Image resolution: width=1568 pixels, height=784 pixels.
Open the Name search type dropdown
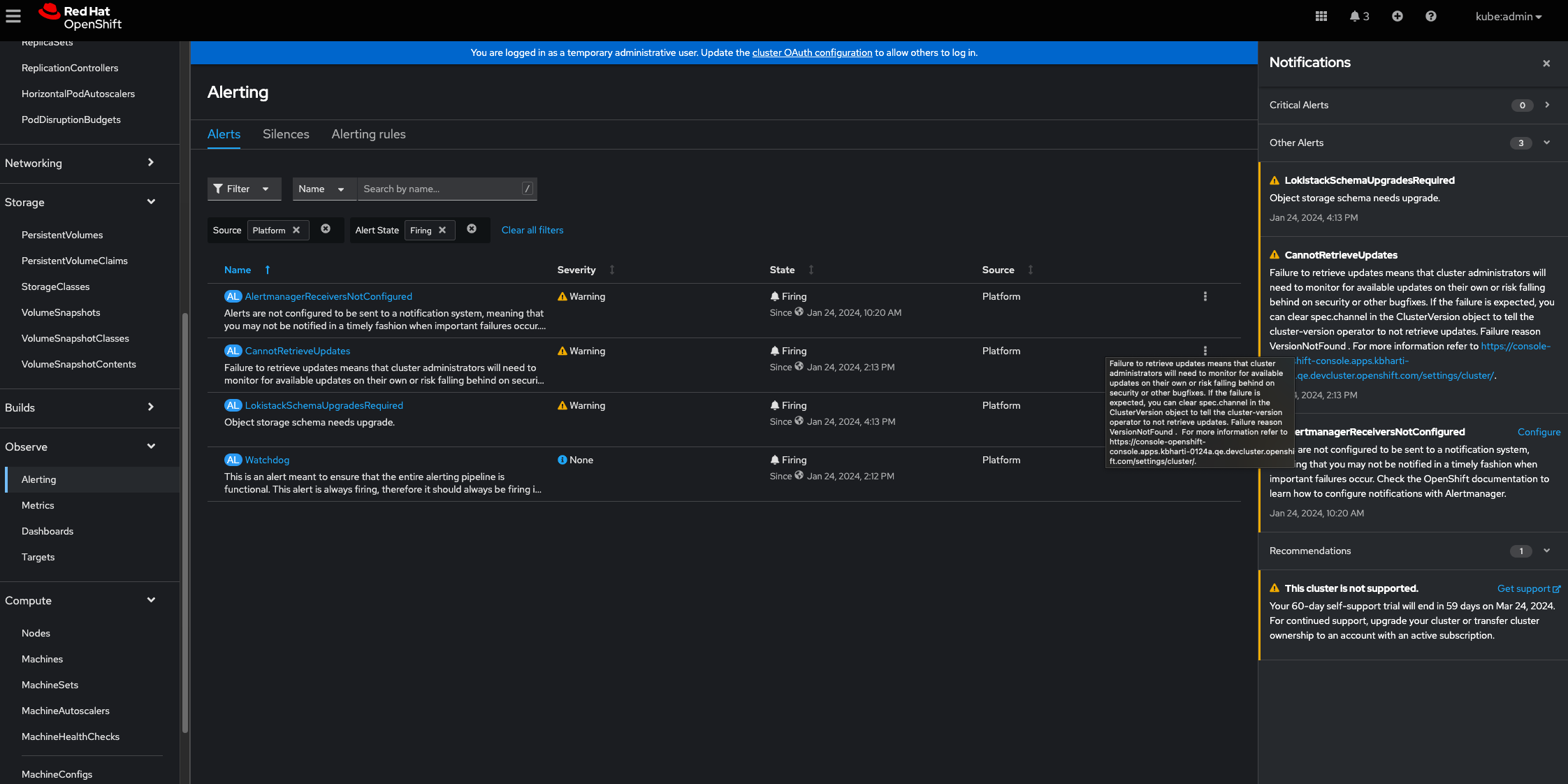(321, 189)
